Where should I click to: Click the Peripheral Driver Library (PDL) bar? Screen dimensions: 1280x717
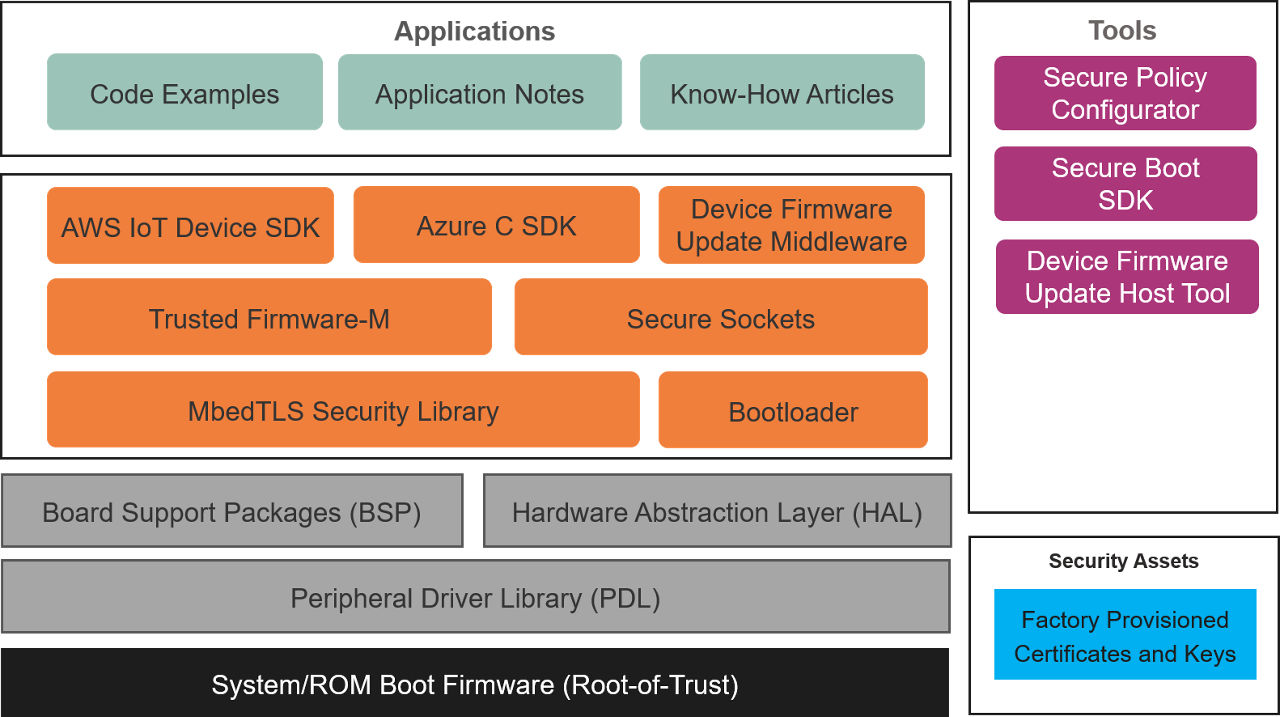tap(475, 597)
